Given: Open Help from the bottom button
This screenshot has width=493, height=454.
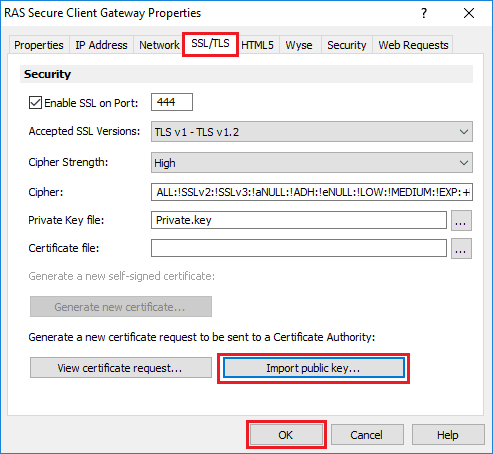Looking at the screenshot, I should [448, 435].
